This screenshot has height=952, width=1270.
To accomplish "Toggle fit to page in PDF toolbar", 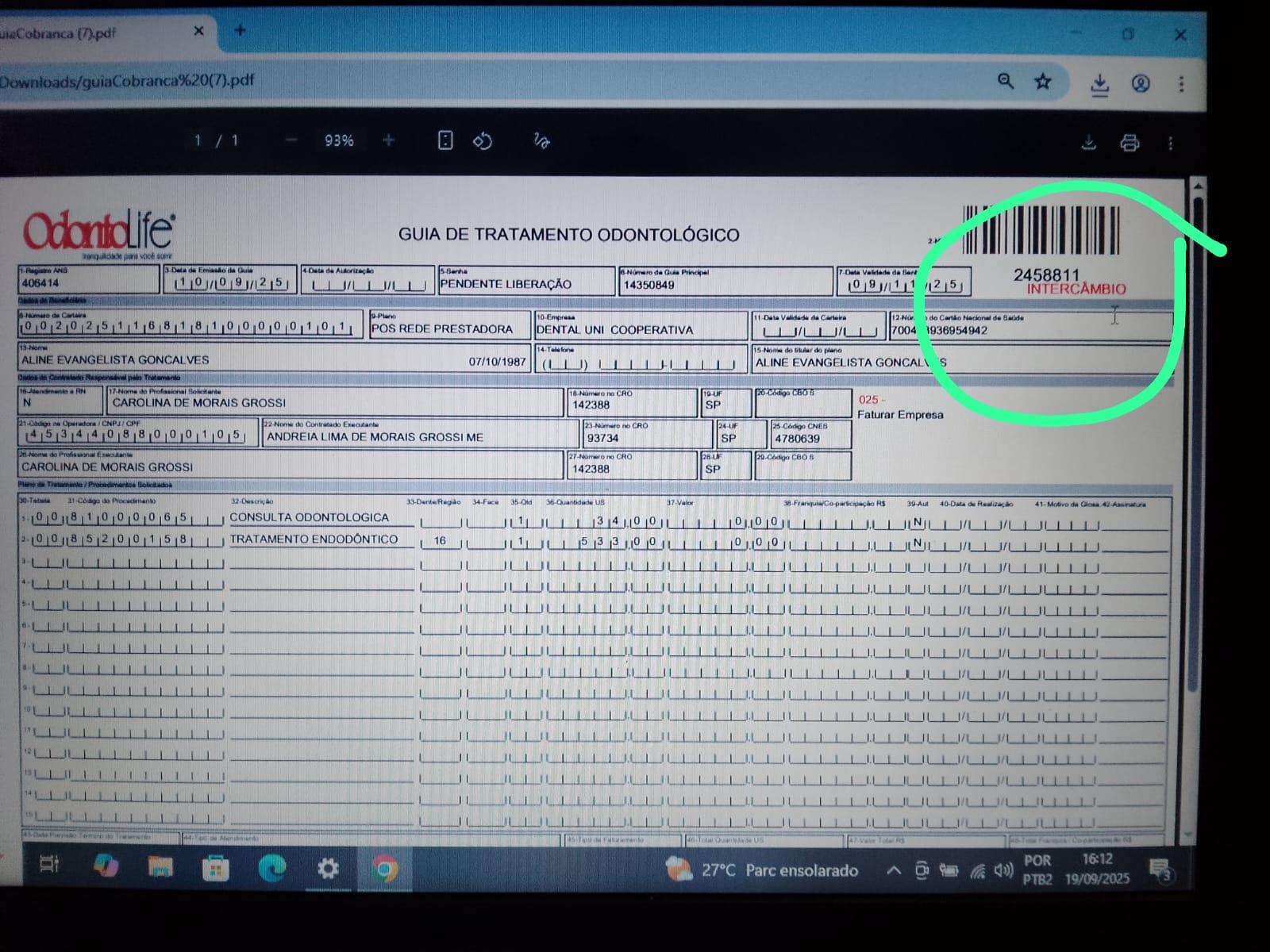I will pos(445,140).
